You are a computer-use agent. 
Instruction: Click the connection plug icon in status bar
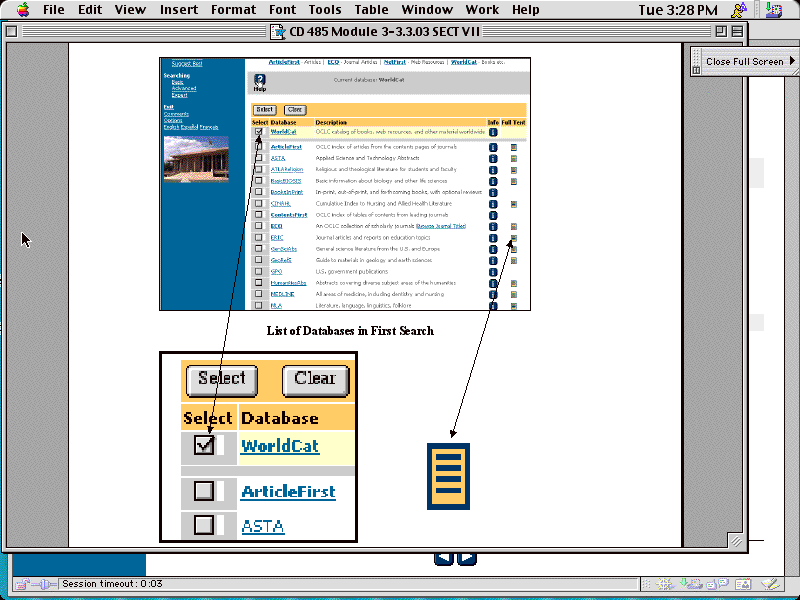coord(45,584)
